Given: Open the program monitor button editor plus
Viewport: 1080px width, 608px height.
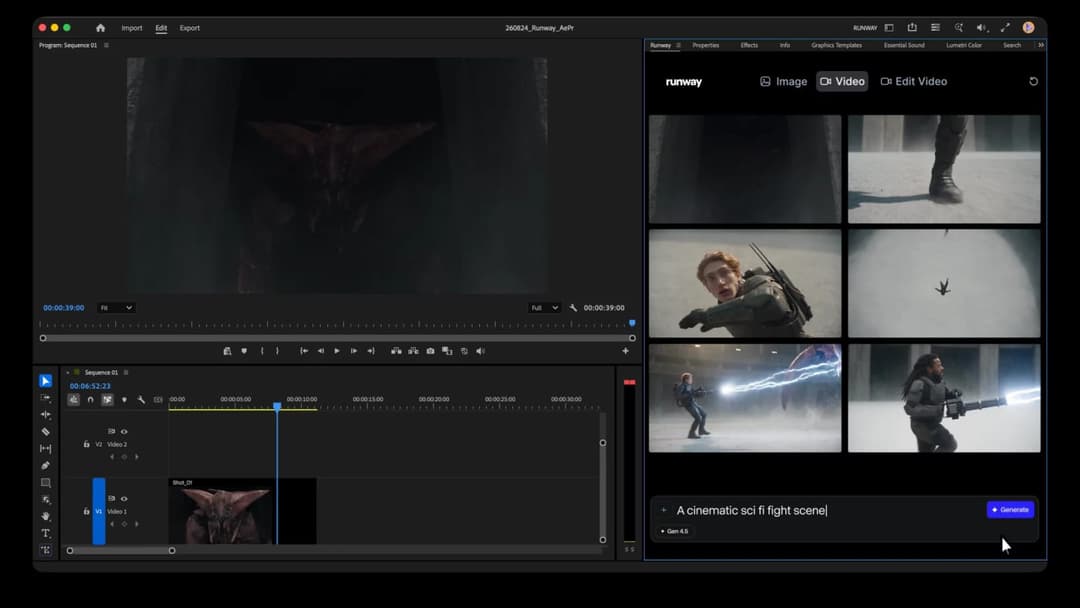Looking at the screenshot, I should [625, 351].
